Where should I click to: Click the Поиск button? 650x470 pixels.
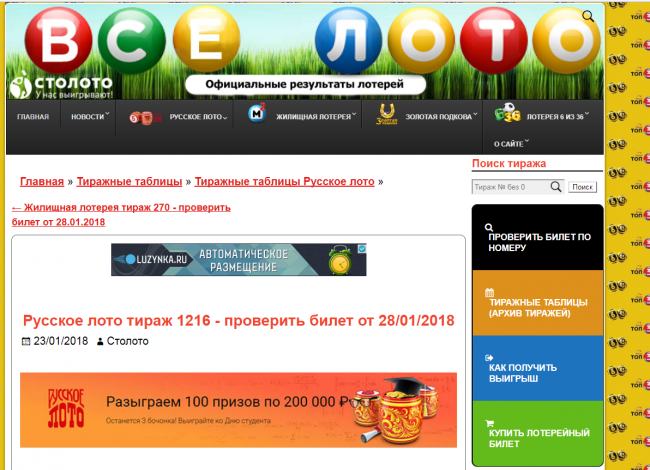(582, 187)
